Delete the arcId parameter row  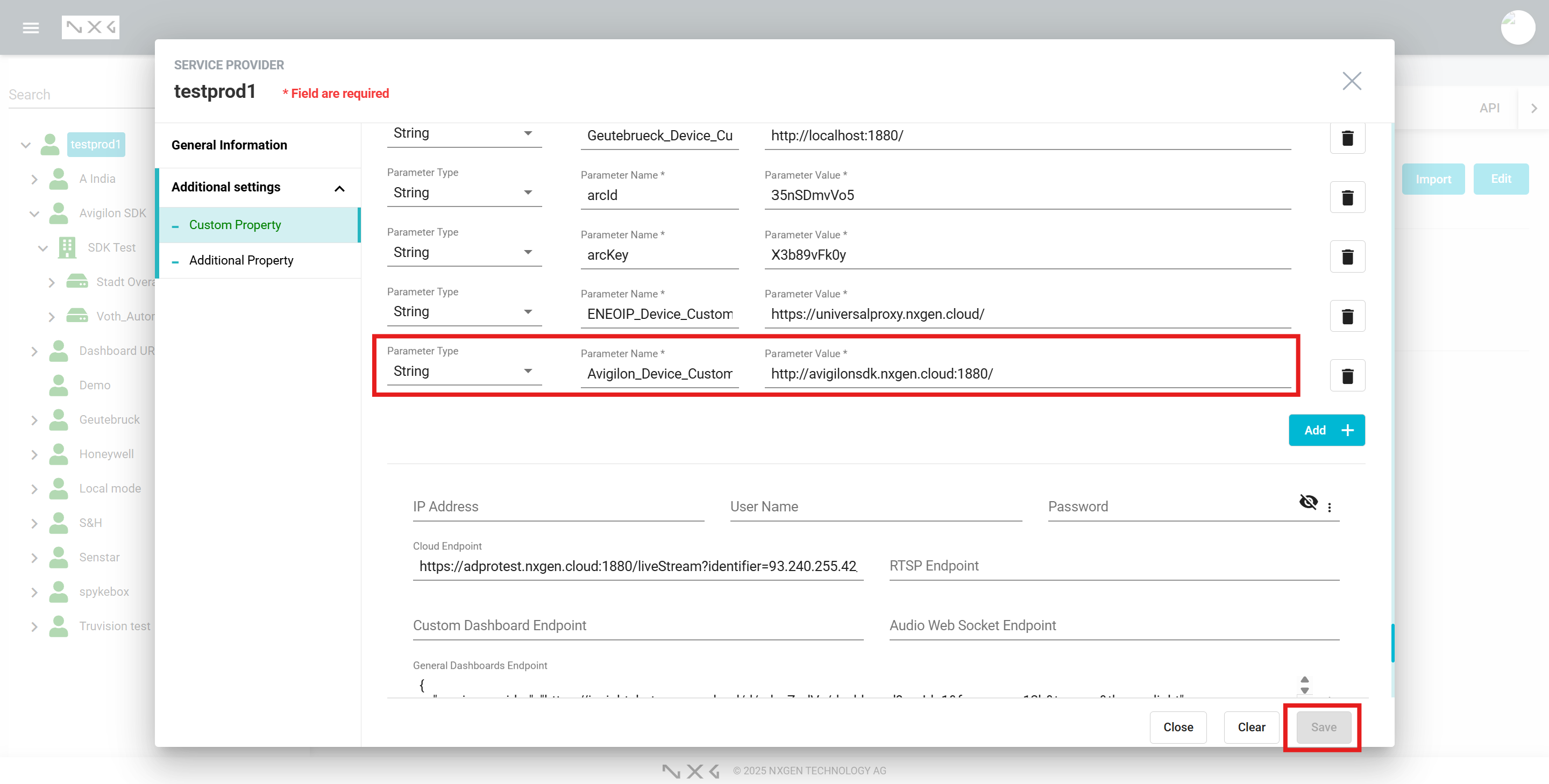[1347, 197]
